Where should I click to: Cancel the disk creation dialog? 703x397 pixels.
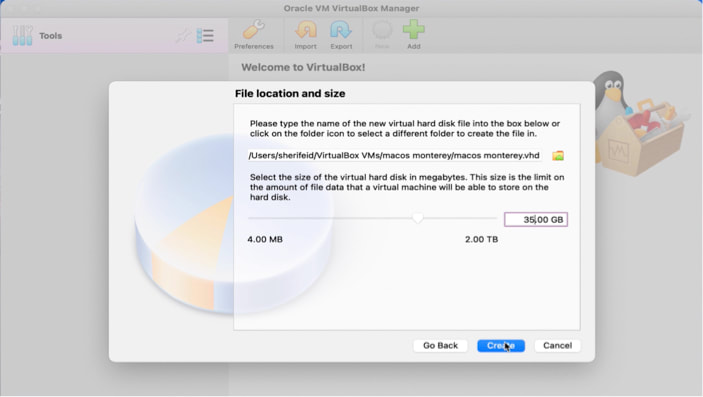(557, 345)
